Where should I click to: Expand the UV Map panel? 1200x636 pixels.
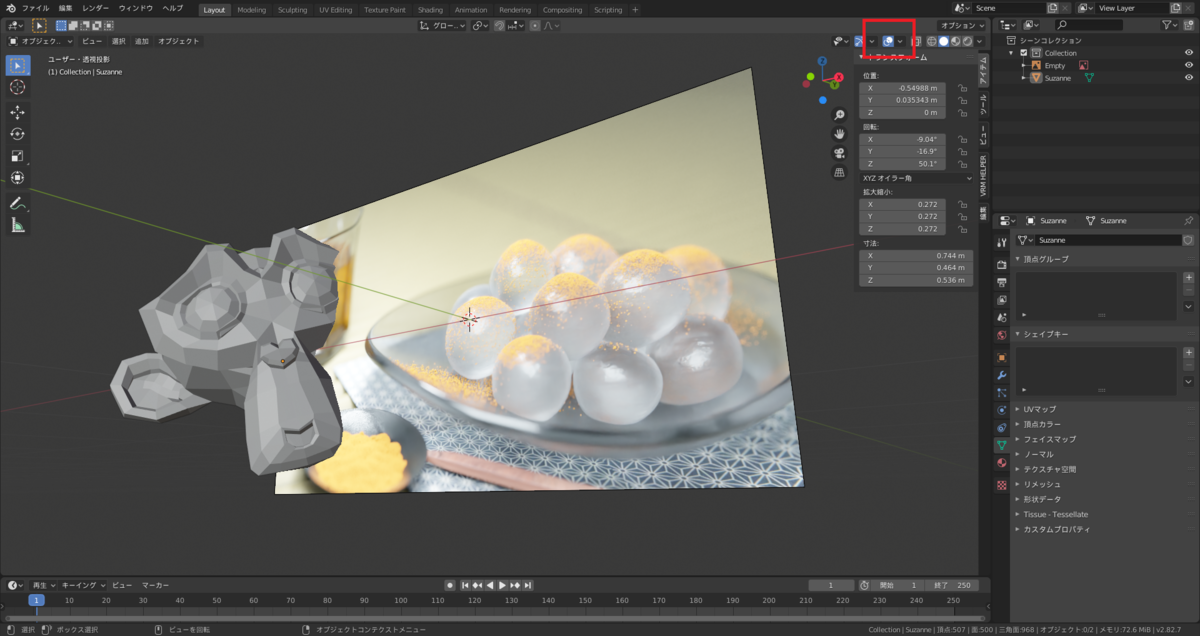click(1040, 409)
